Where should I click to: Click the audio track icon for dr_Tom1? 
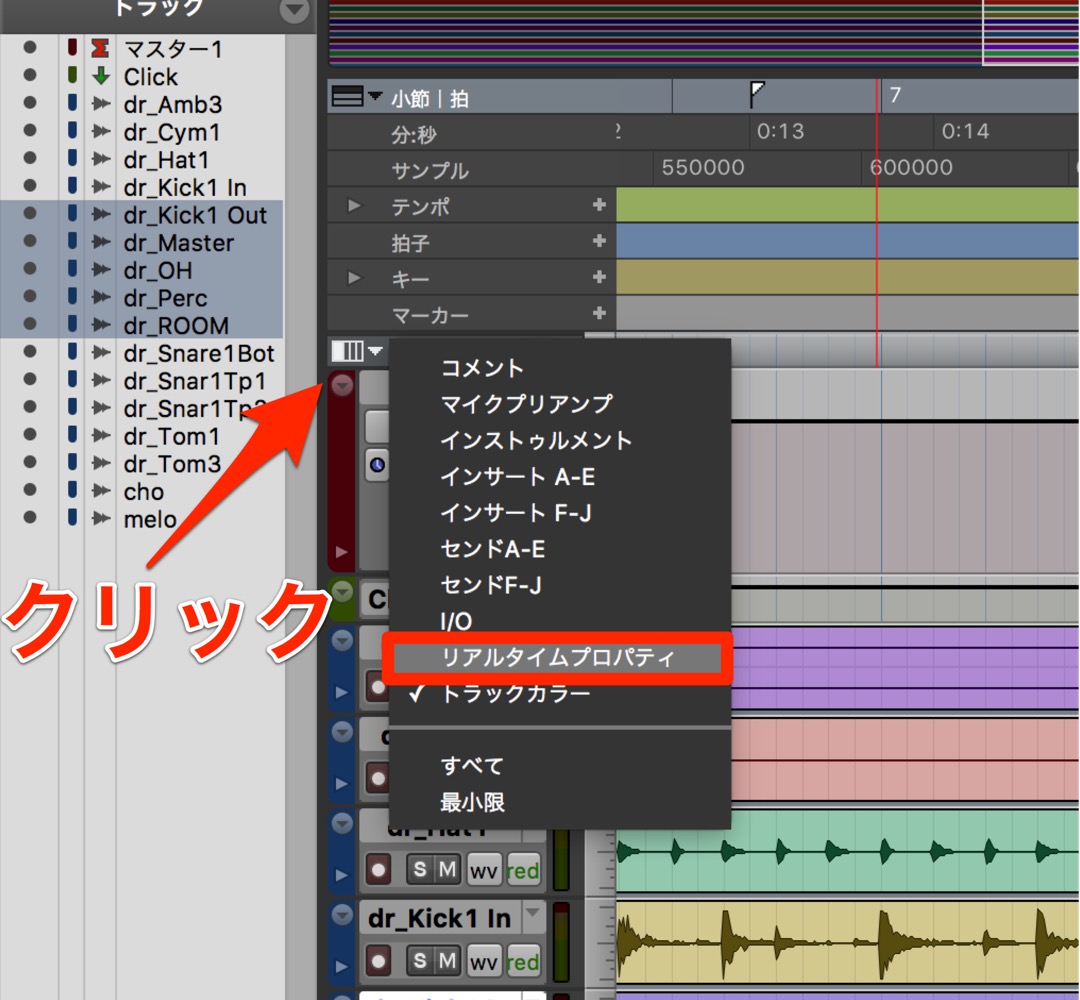(101, 435)
